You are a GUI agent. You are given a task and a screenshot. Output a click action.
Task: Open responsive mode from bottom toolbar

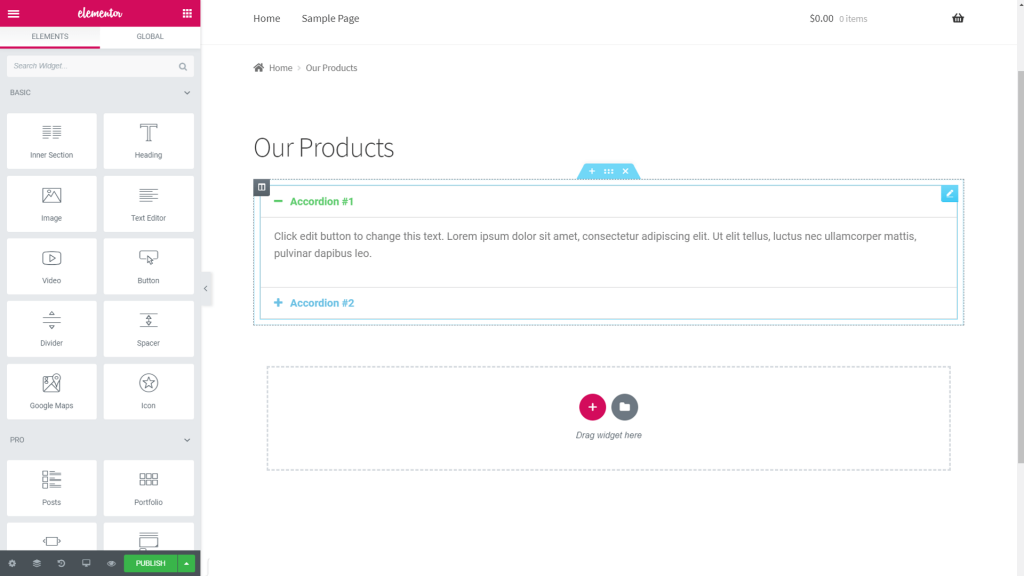tap(86, 564)
